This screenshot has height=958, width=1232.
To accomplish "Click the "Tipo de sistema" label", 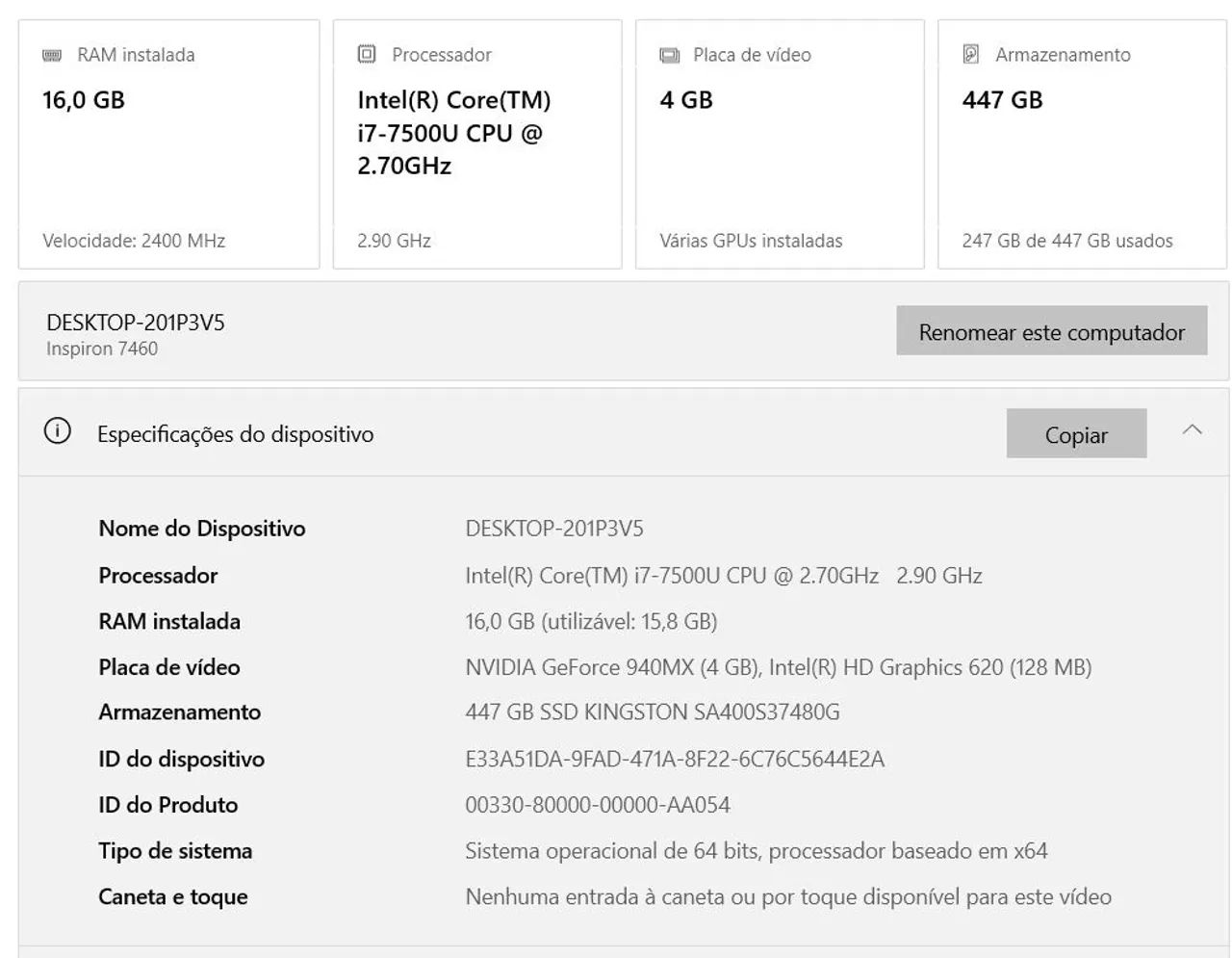I will (x=175, y=851).
